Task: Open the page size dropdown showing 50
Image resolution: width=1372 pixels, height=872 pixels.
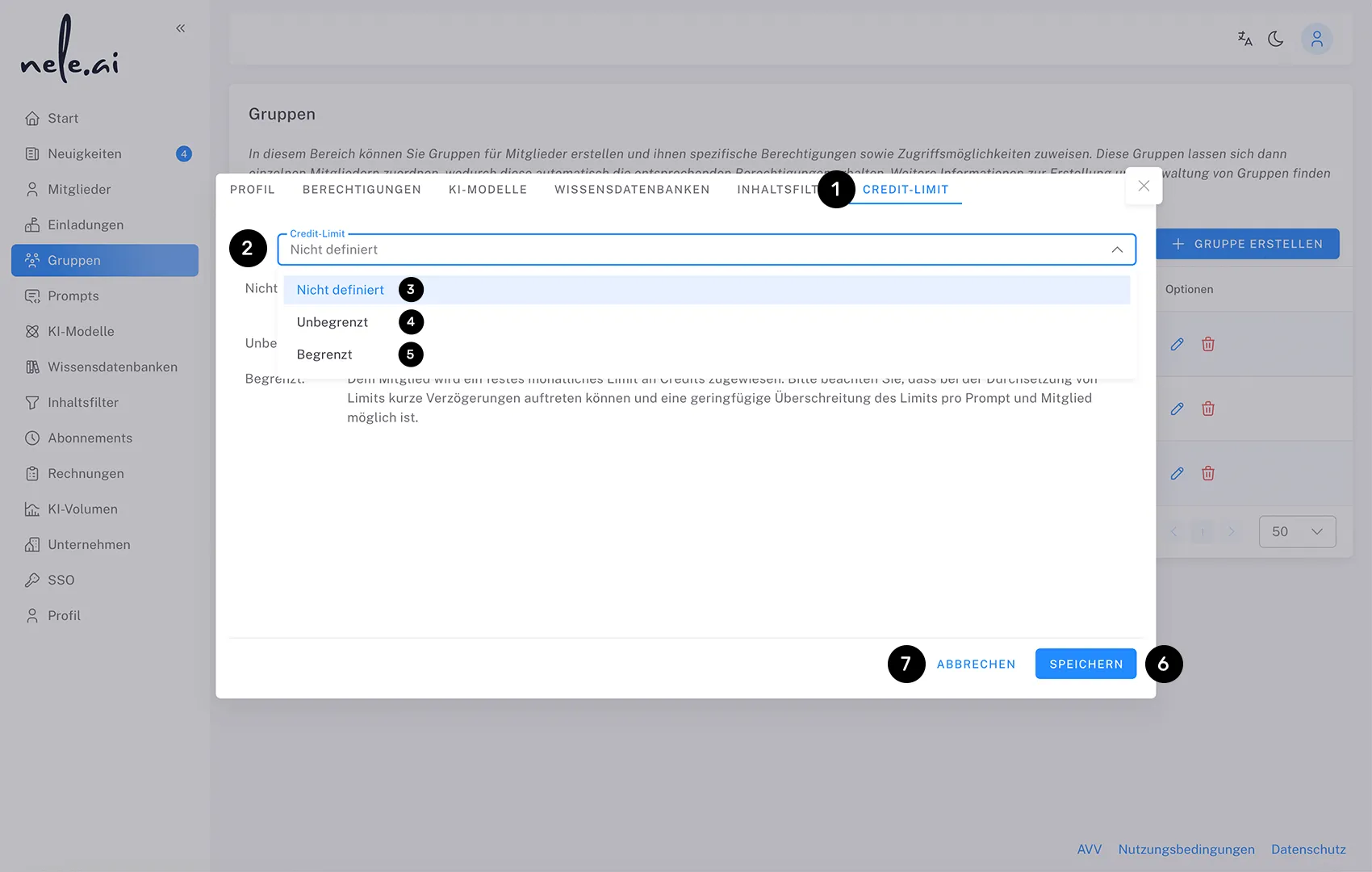Action: coord(1297,531)
